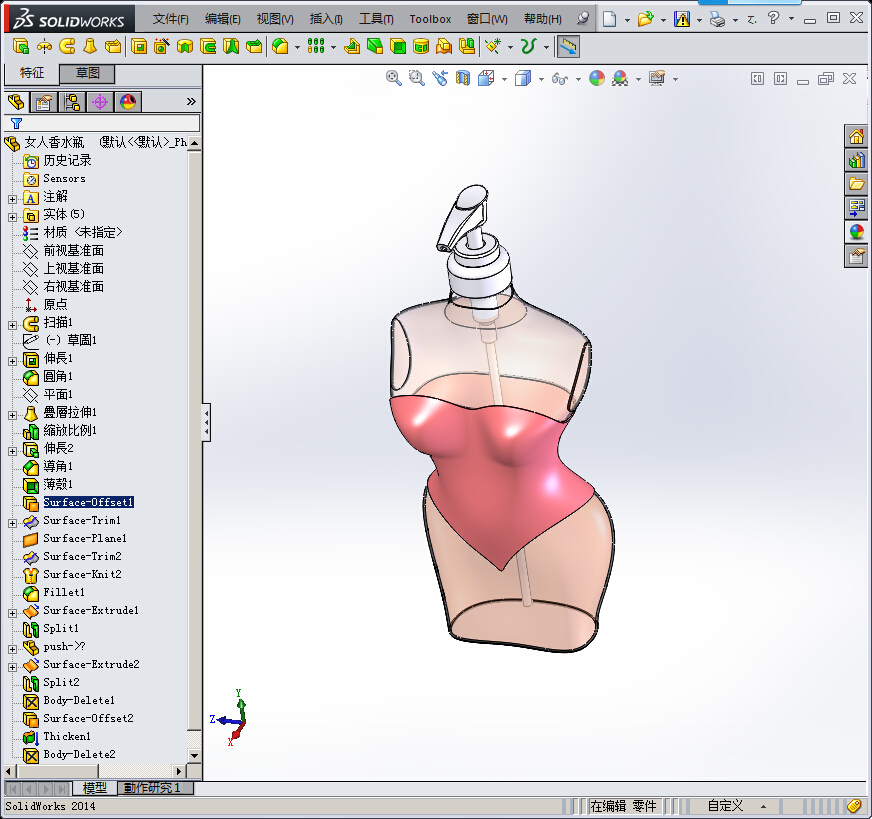Click the New document icon
Viewport: 872px width, 819px height.
pos(610,19)
